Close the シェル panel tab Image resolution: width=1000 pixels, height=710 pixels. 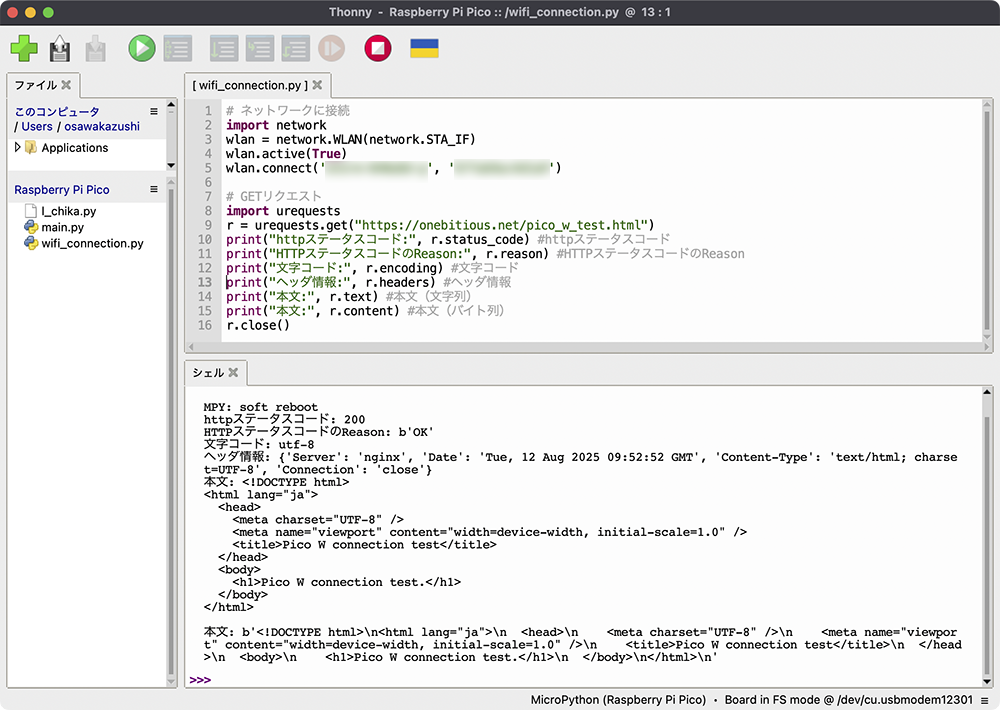click(x=233, y=373)
